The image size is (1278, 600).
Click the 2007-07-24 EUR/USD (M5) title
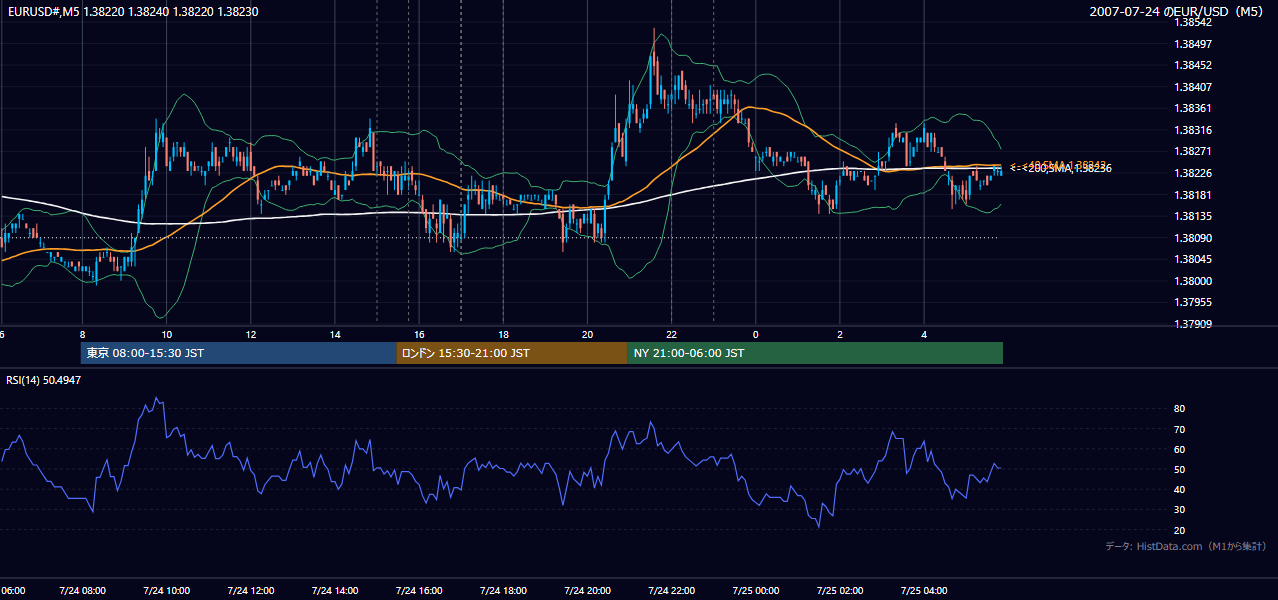pos(1178,12)
